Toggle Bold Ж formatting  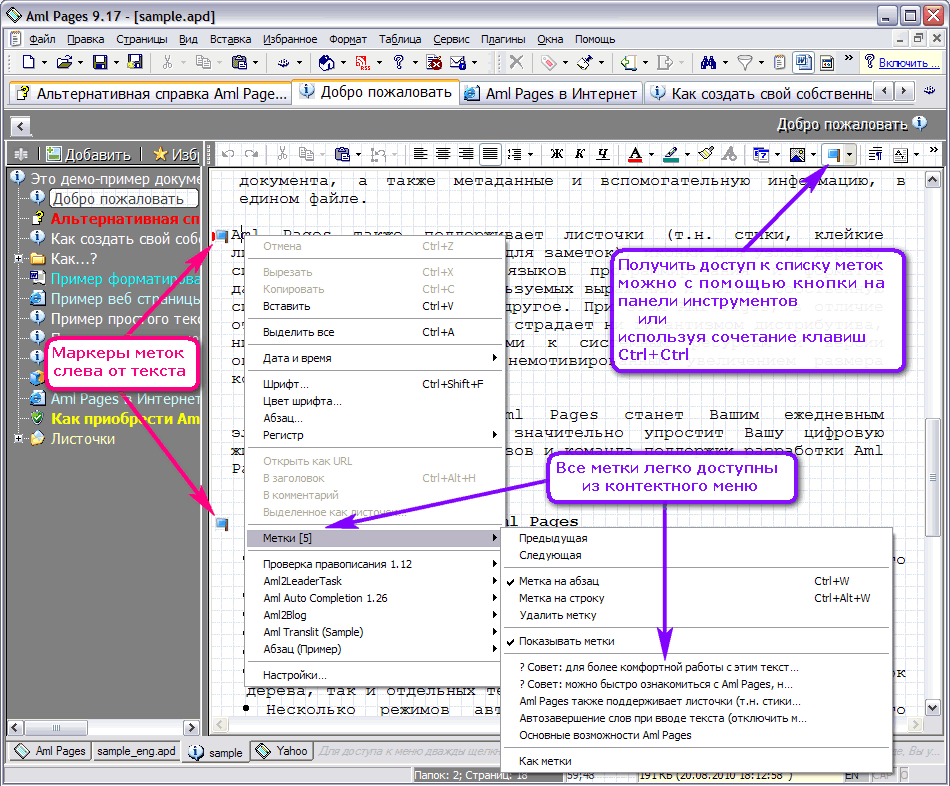(x=556, y=154)
